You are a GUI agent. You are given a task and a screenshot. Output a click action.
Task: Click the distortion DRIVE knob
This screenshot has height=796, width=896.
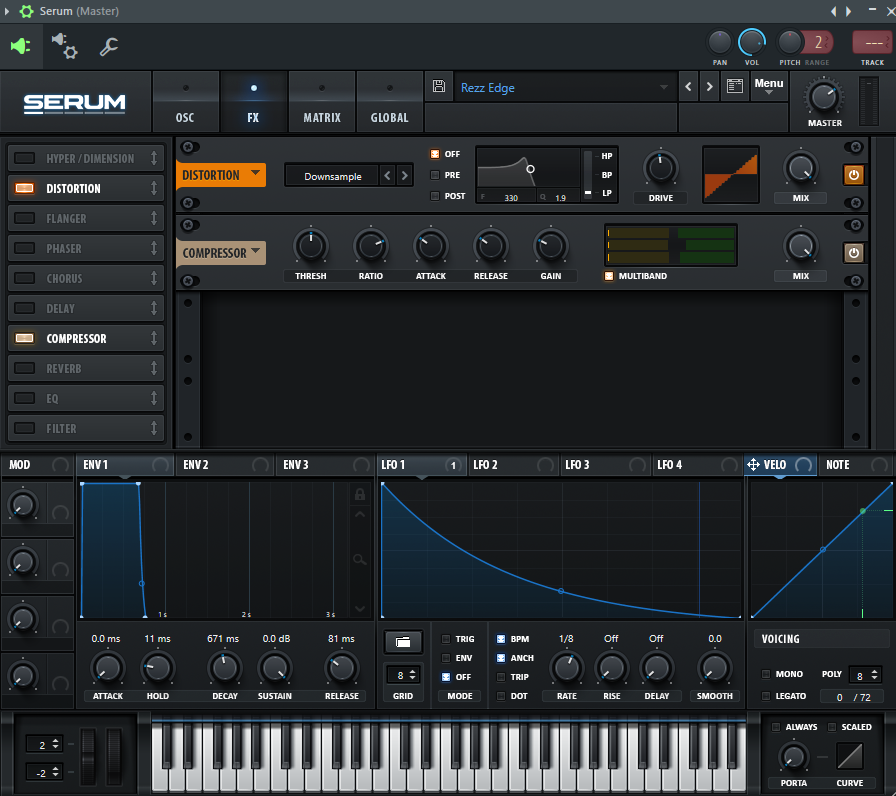click(x=661, y=169)
